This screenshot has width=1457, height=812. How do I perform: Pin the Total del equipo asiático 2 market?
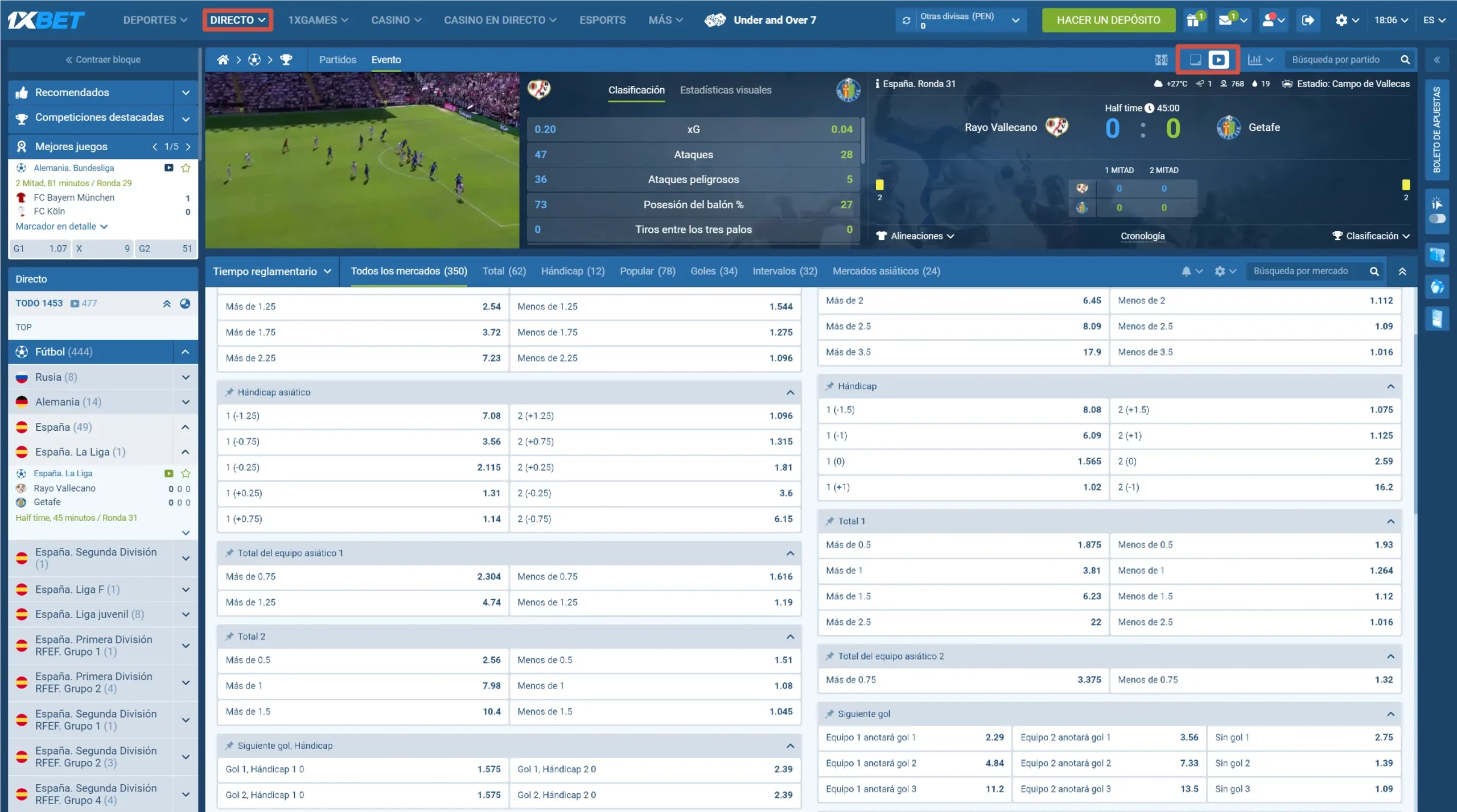click(830, 656)
